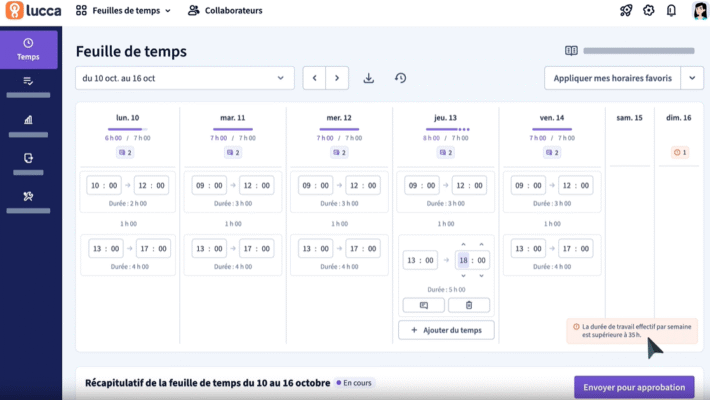Edit jeu. 13 afternoon start time 13:00
Viewport: 710px width, 400px height.
(420, 260)
